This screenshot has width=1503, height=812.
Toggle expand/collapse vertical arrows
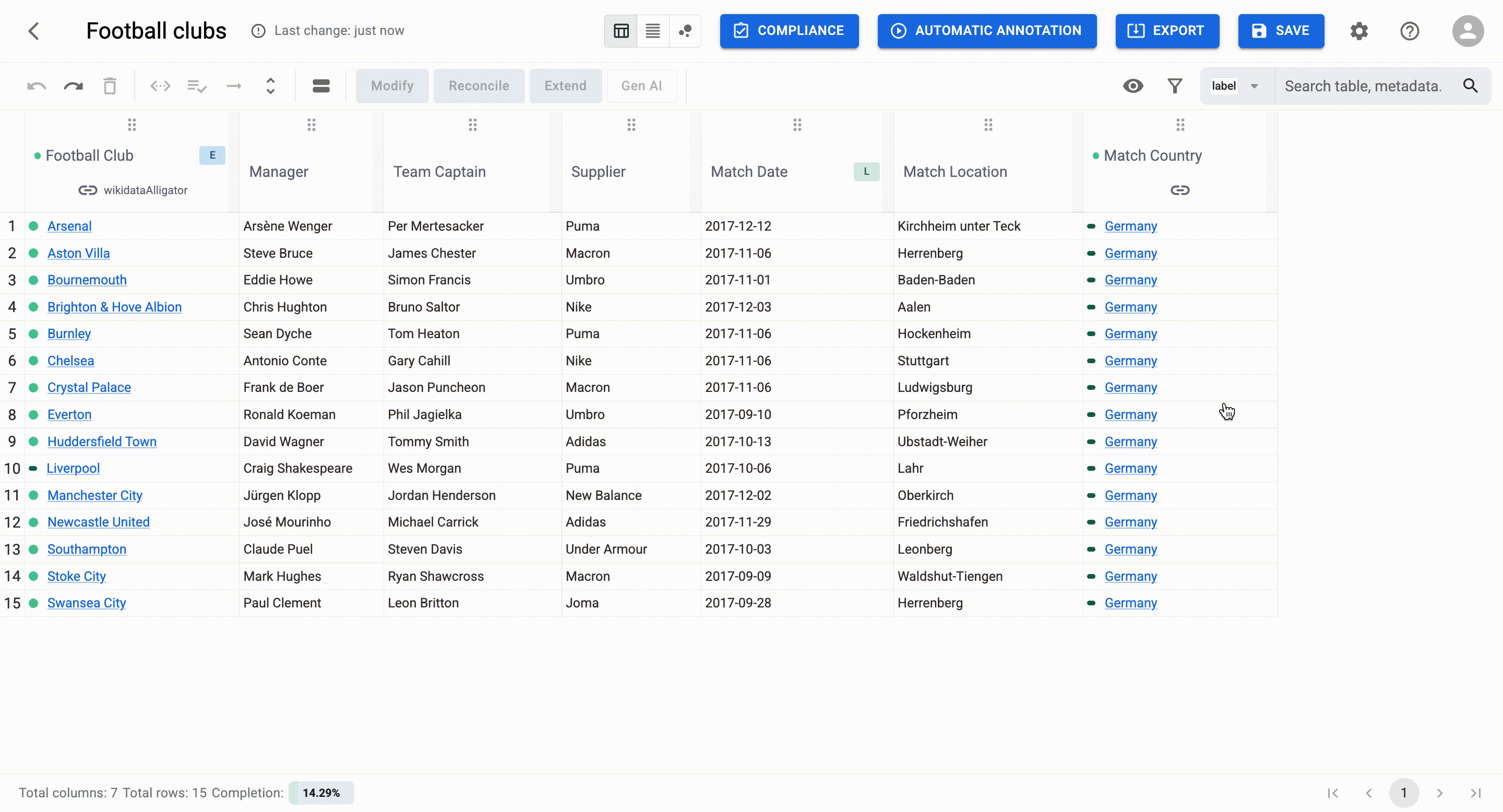(270, 86)
